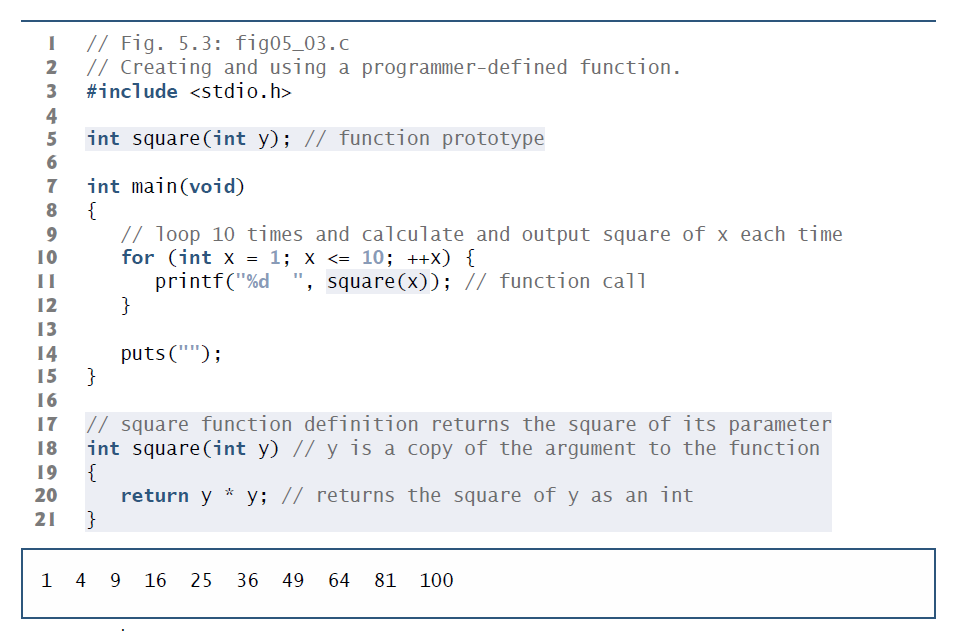The width and height of the screenshot is (955, 631).
Task: Click the void keyword in main's parameter list
Action: [212, 186]
